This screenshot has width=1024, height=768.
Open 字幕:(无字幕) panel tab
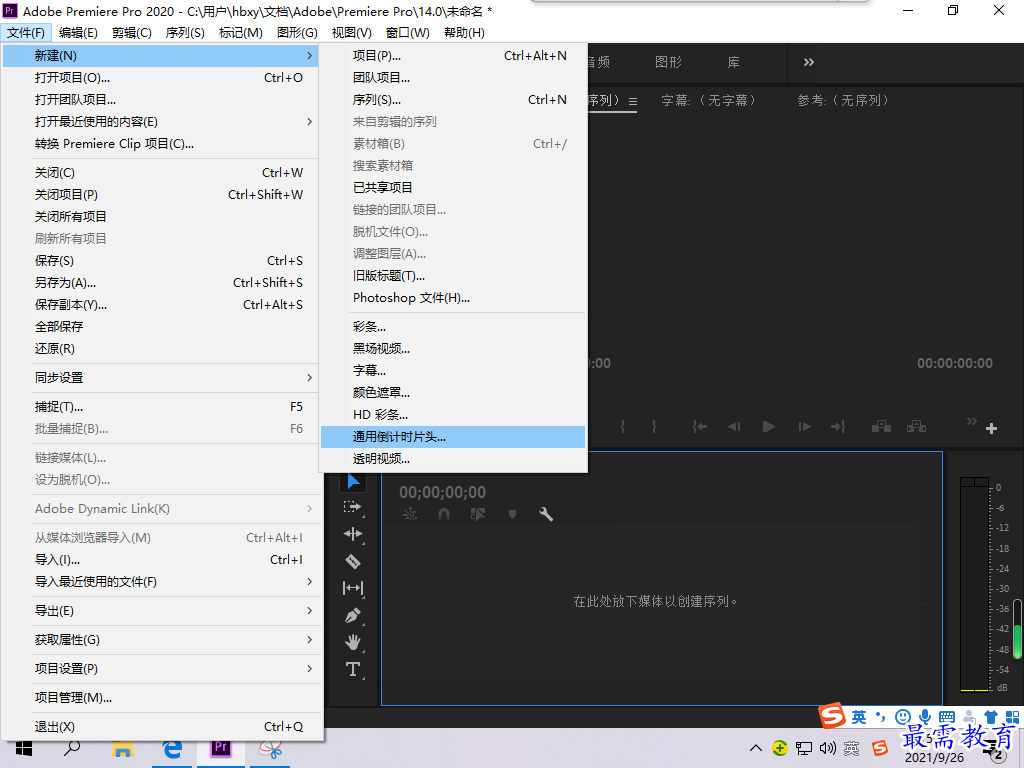[x=709, y=101]
